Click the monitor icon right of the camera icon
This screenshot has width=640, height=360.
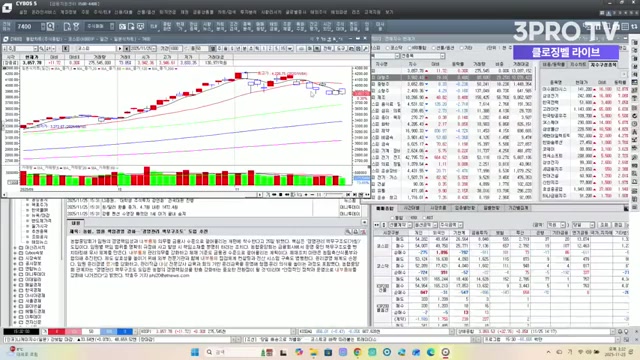coord(140,27)
